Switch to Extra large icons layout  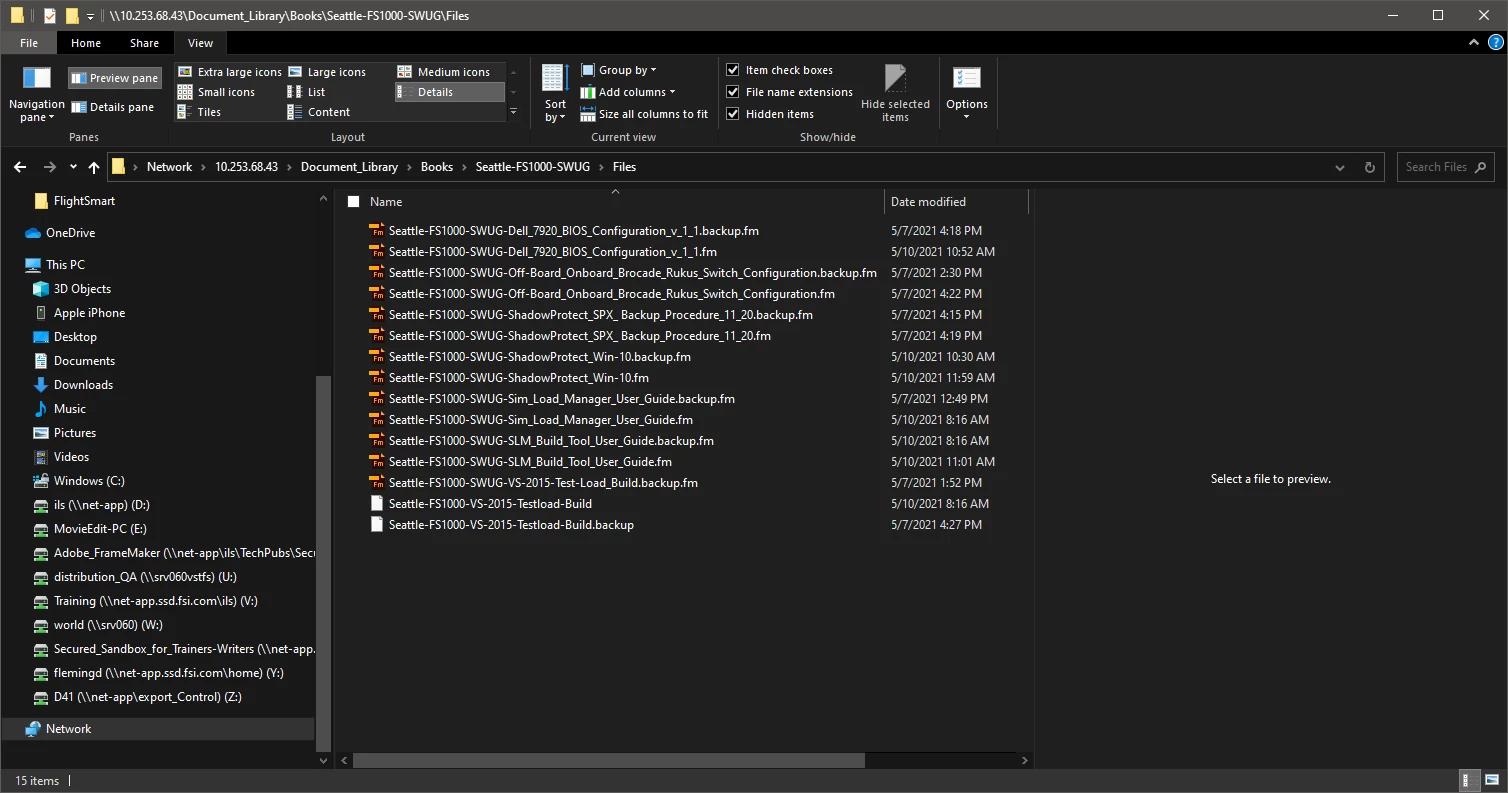click(230, 72)
